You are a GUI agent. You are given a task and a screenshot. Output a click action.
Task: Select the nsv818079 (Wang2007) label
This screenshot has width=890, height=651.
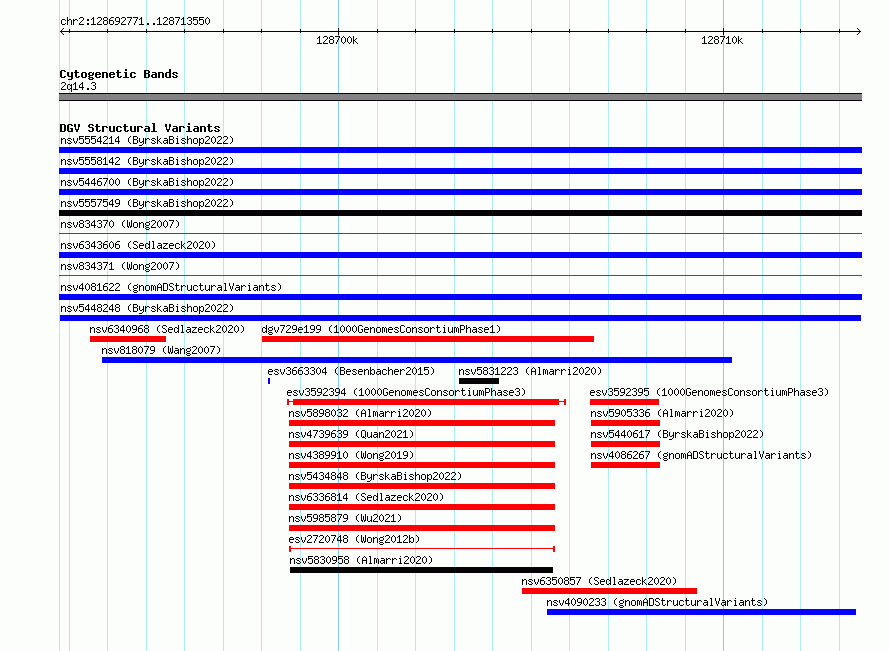coord(161,350)
